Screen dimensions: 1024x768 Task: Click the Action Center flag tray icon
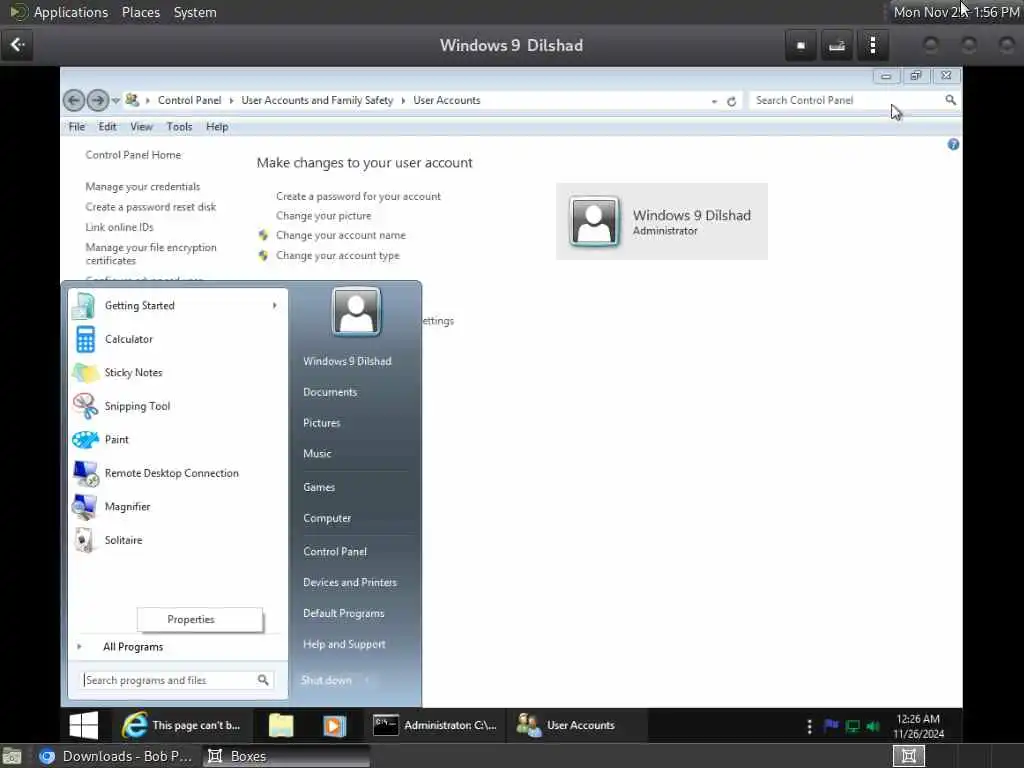pyautogui.click(x=831, y=726)
